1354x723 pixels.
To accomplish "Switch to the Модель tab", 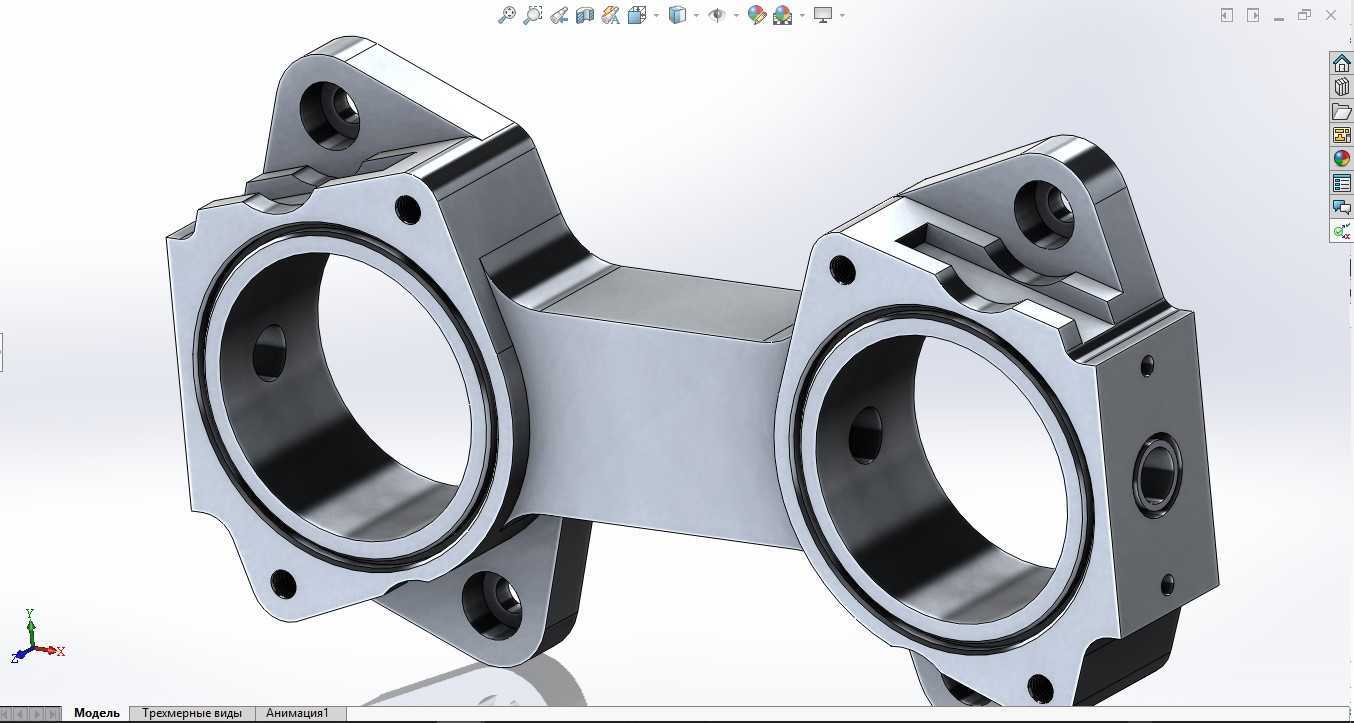I will [x=97, y=713].
